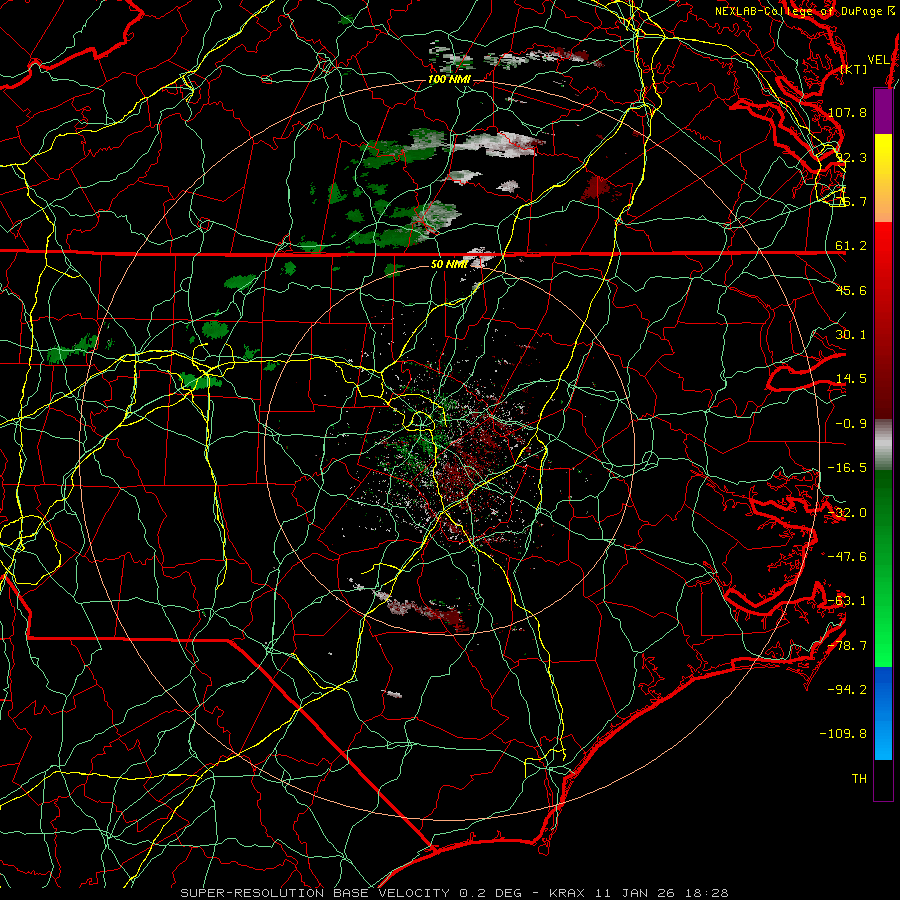
Task: Click the [KT] units label
Action: click(854, 70)
